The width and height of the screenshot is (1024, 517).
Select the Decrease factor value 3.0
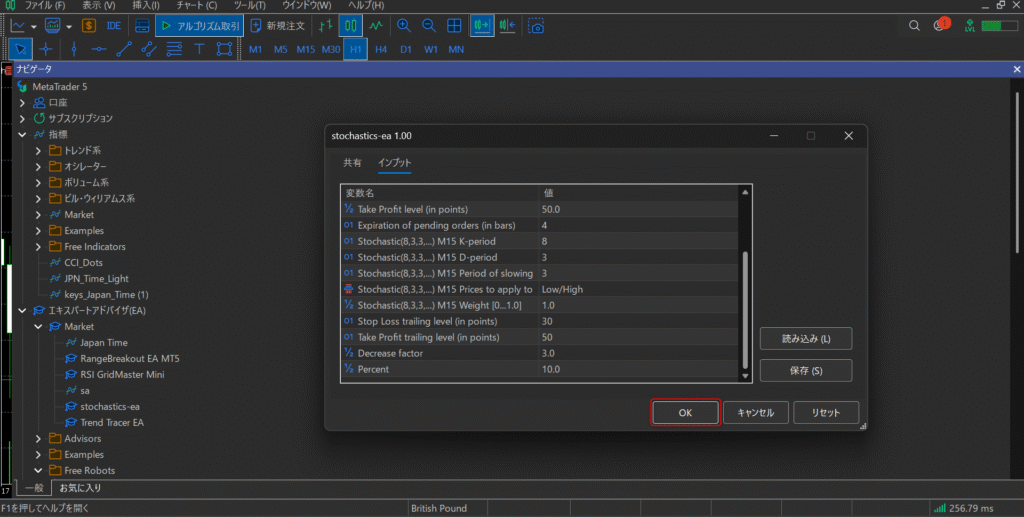637,353
